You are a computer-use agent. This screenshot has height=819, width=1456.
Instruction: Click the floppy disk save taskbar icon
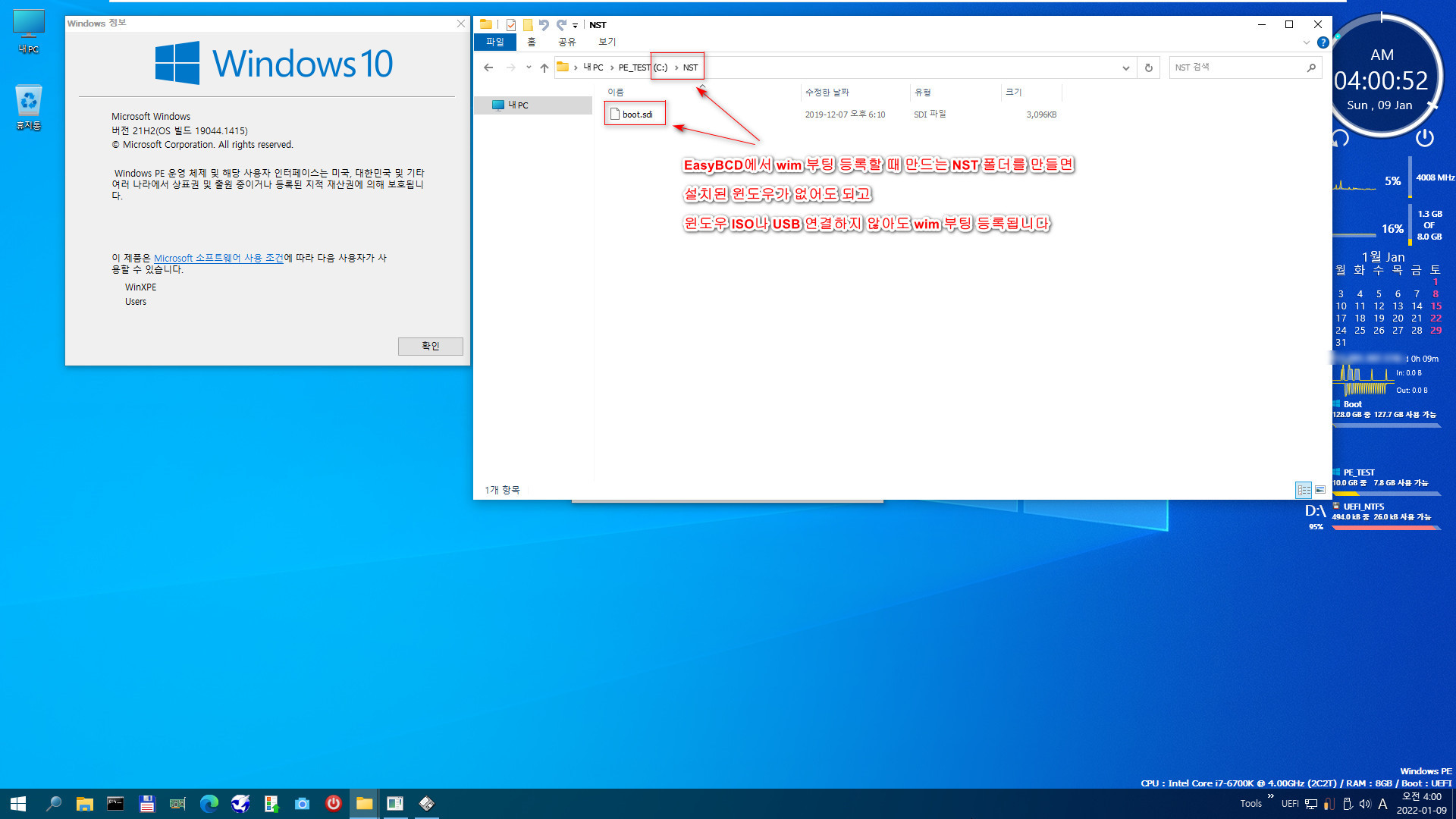coord(147,804)
